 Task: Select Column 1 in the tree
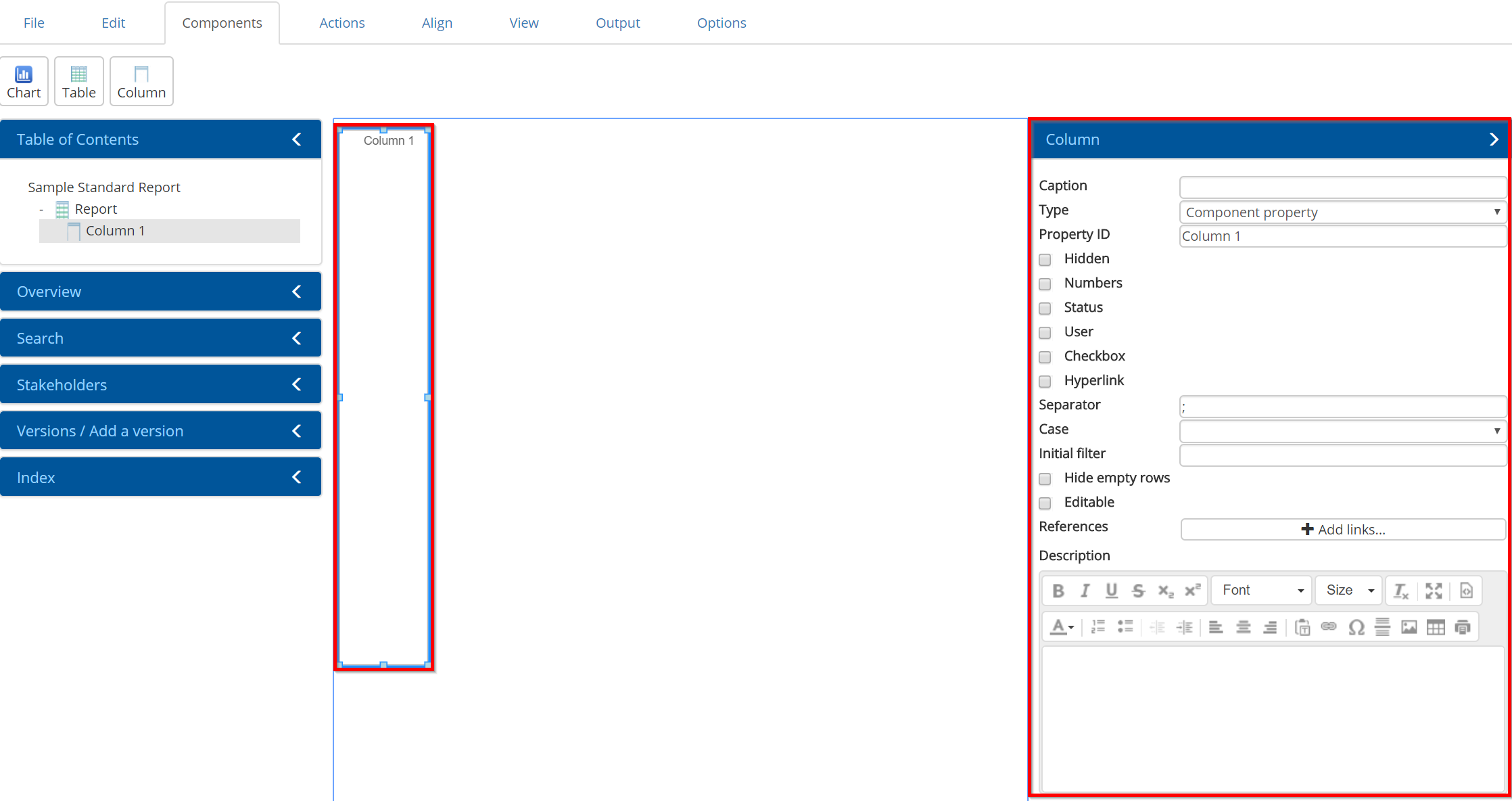pos(115,231)
